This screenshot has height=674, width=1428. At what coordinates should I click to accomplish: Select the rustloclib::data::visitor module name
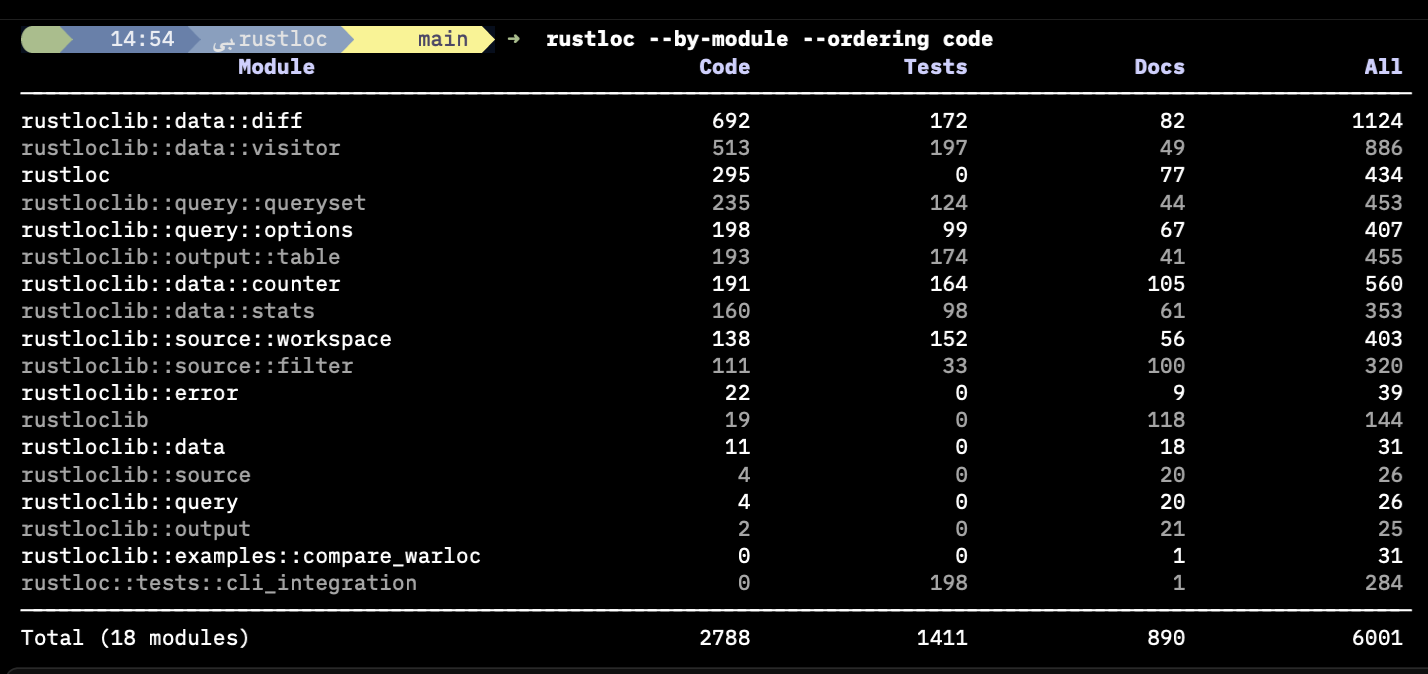click(181, 148)
